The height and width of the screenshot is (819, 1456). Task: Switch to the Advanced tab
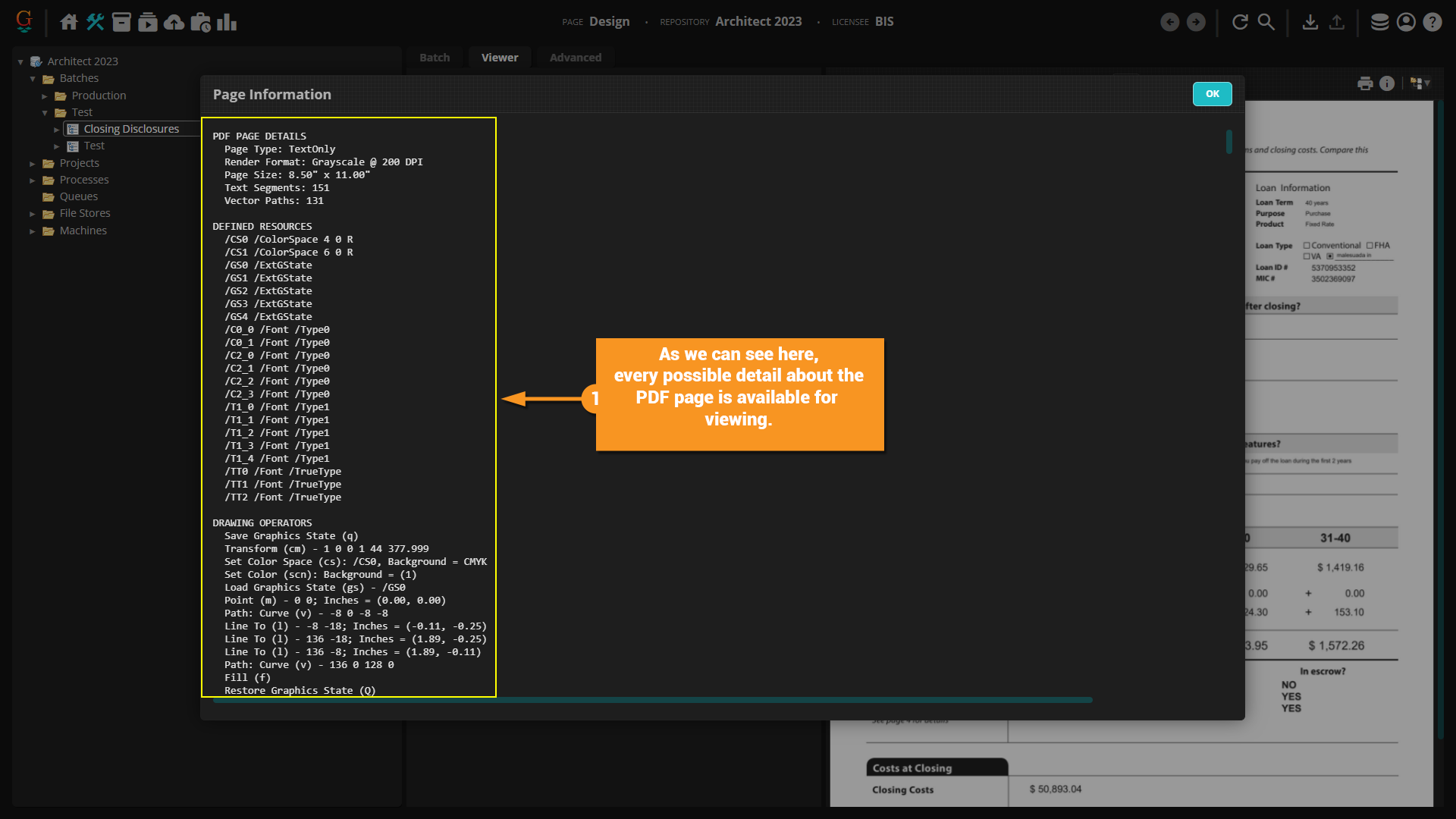(x=576, y=58)
